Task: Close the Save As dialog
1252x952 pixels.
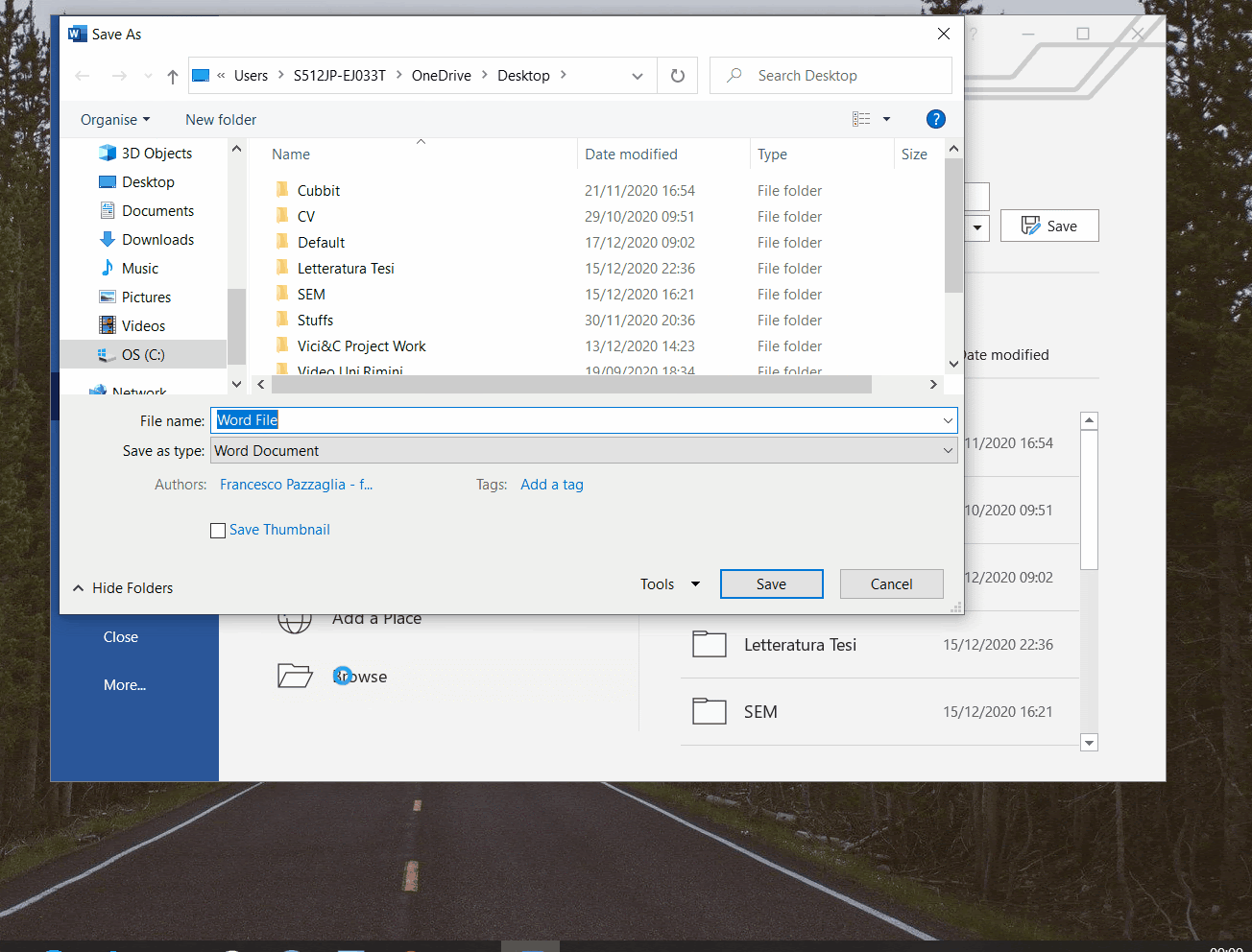Action: click(x=944, y=34)
